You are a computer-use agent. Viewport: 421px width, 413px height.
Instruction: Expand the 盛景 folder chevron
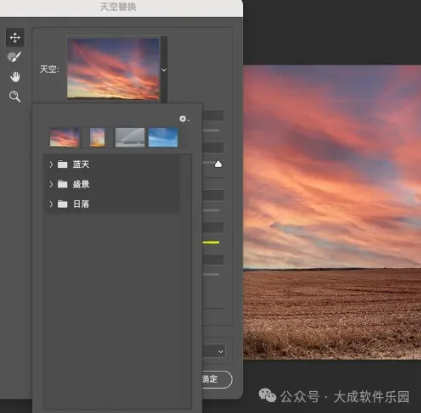click(51, 184)
